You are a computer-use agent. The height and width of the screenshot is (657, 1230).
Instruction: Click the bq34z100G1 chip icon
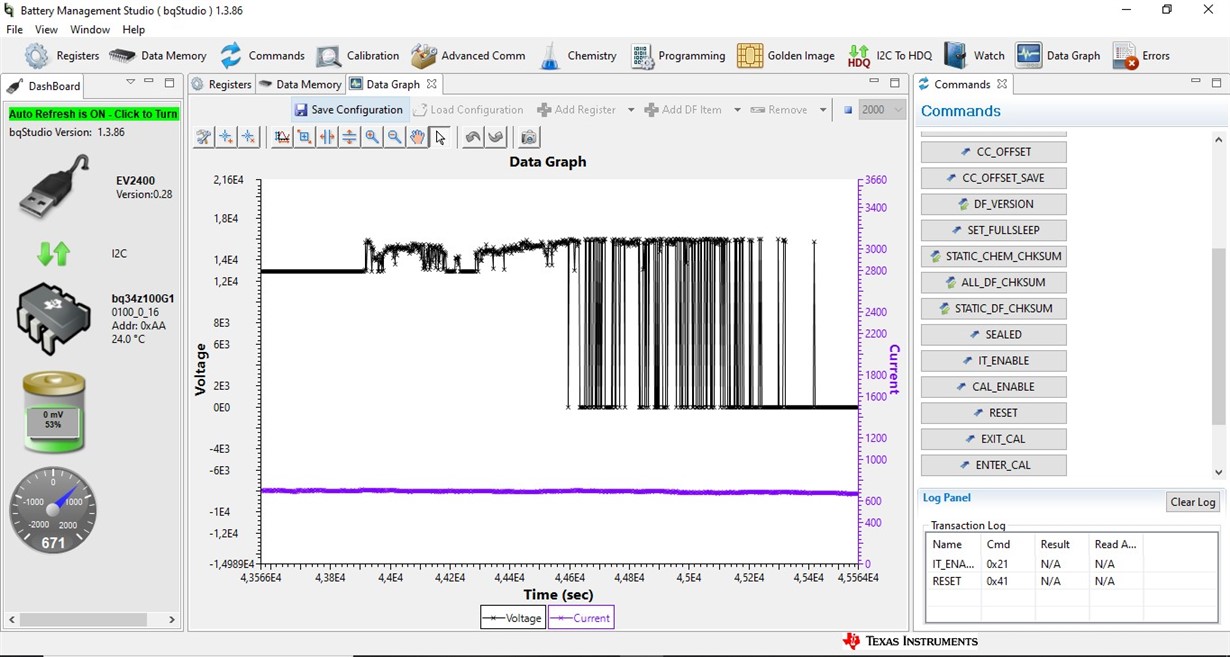[x=54, y=319]
